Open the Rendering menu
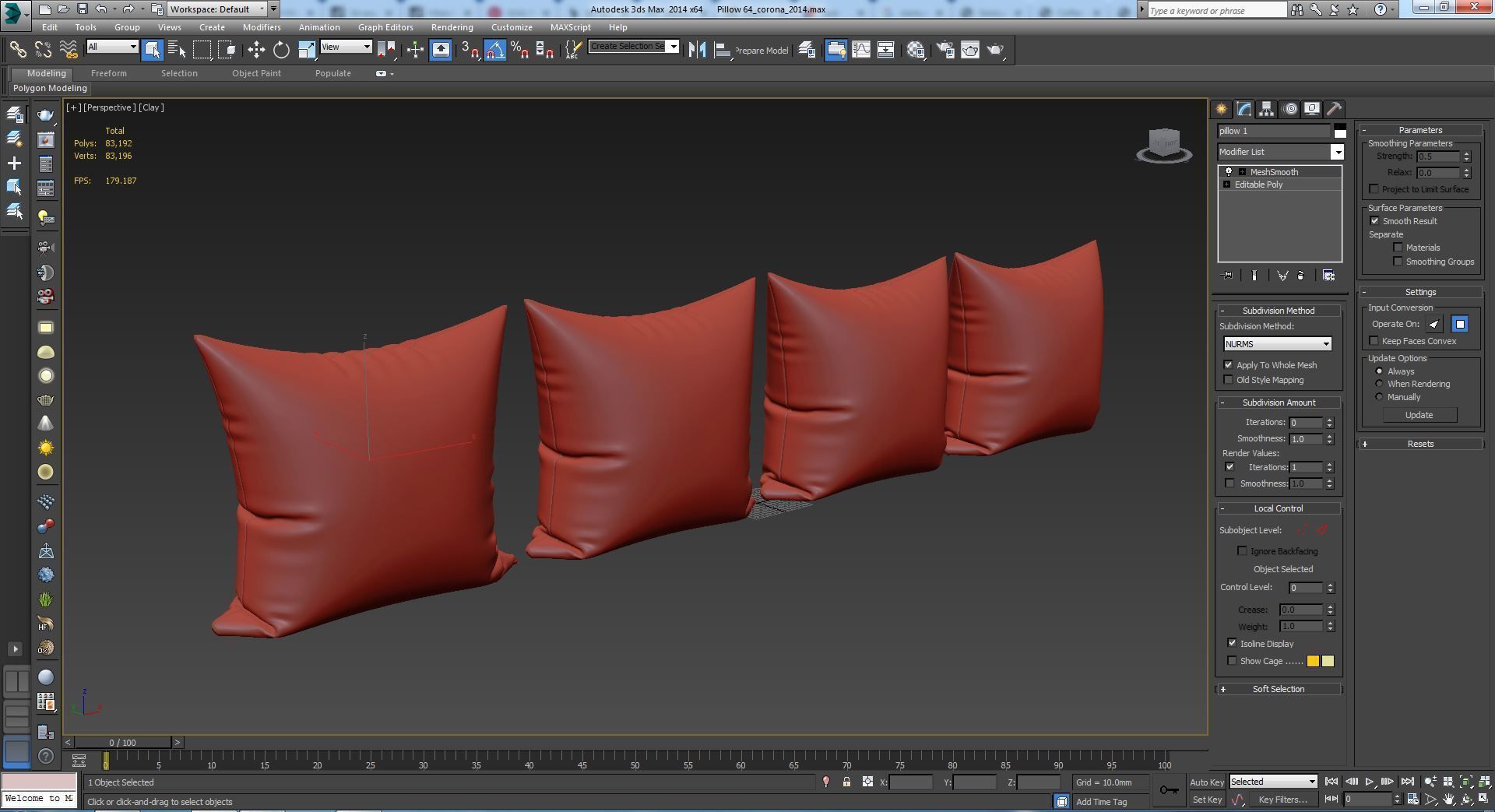Screen dimensions: 1495x812 click(x=452, y=27)
